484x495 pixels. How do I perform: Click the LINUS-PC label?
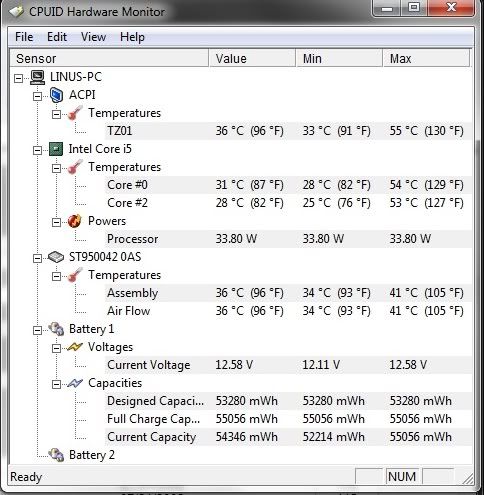[76, 77]
